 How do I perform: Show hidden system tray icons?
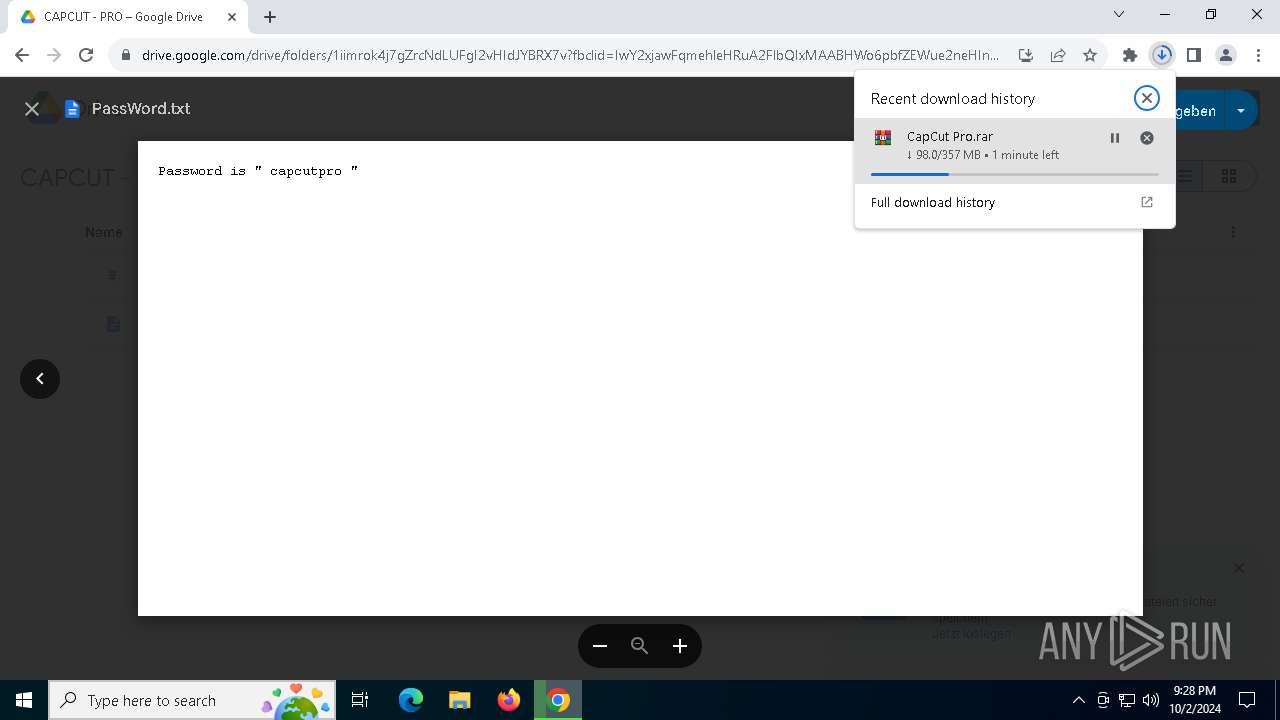[x=1078, y=700]
